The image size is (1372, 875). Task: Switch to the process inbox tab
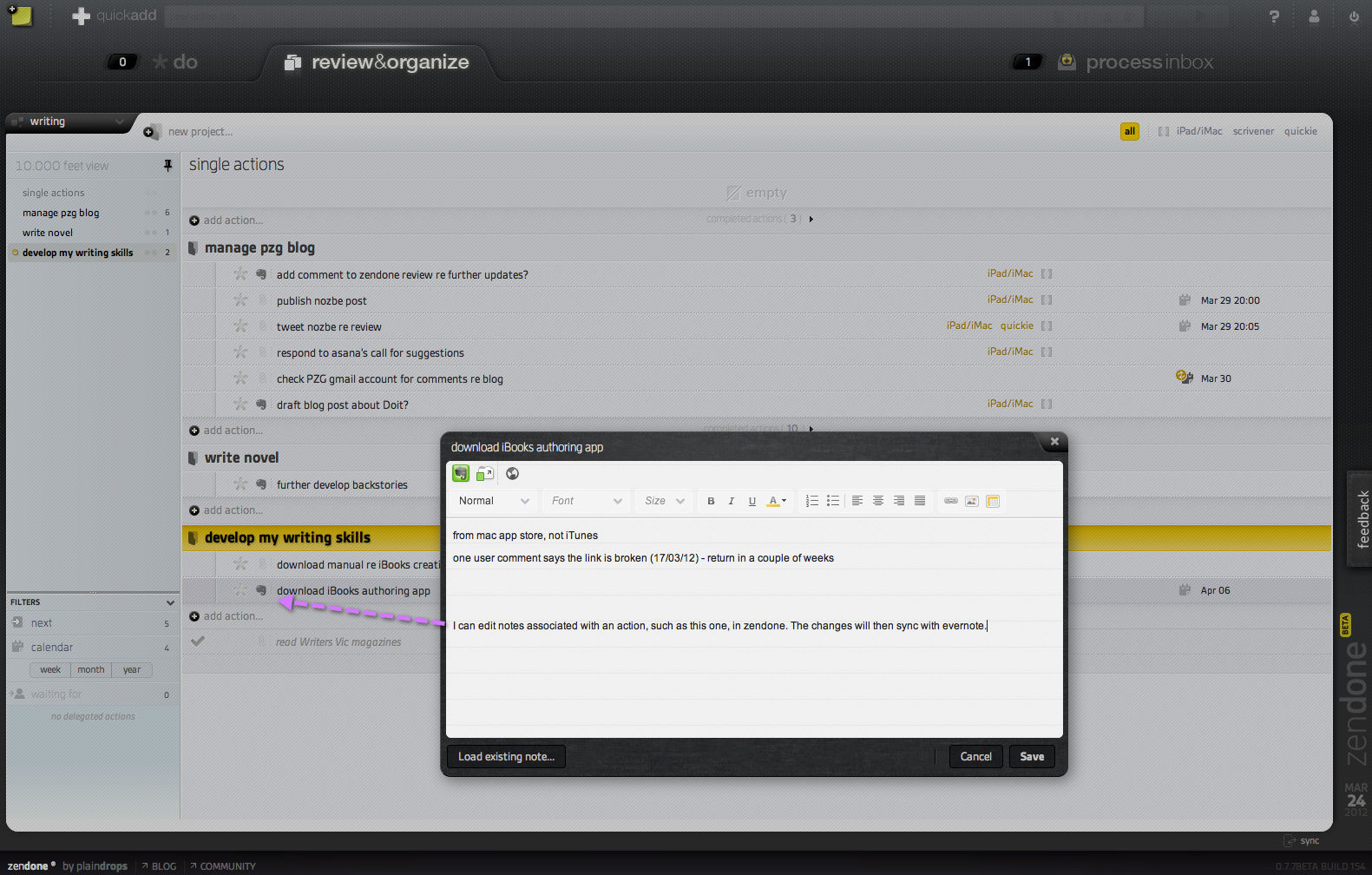click(1148, 62)
